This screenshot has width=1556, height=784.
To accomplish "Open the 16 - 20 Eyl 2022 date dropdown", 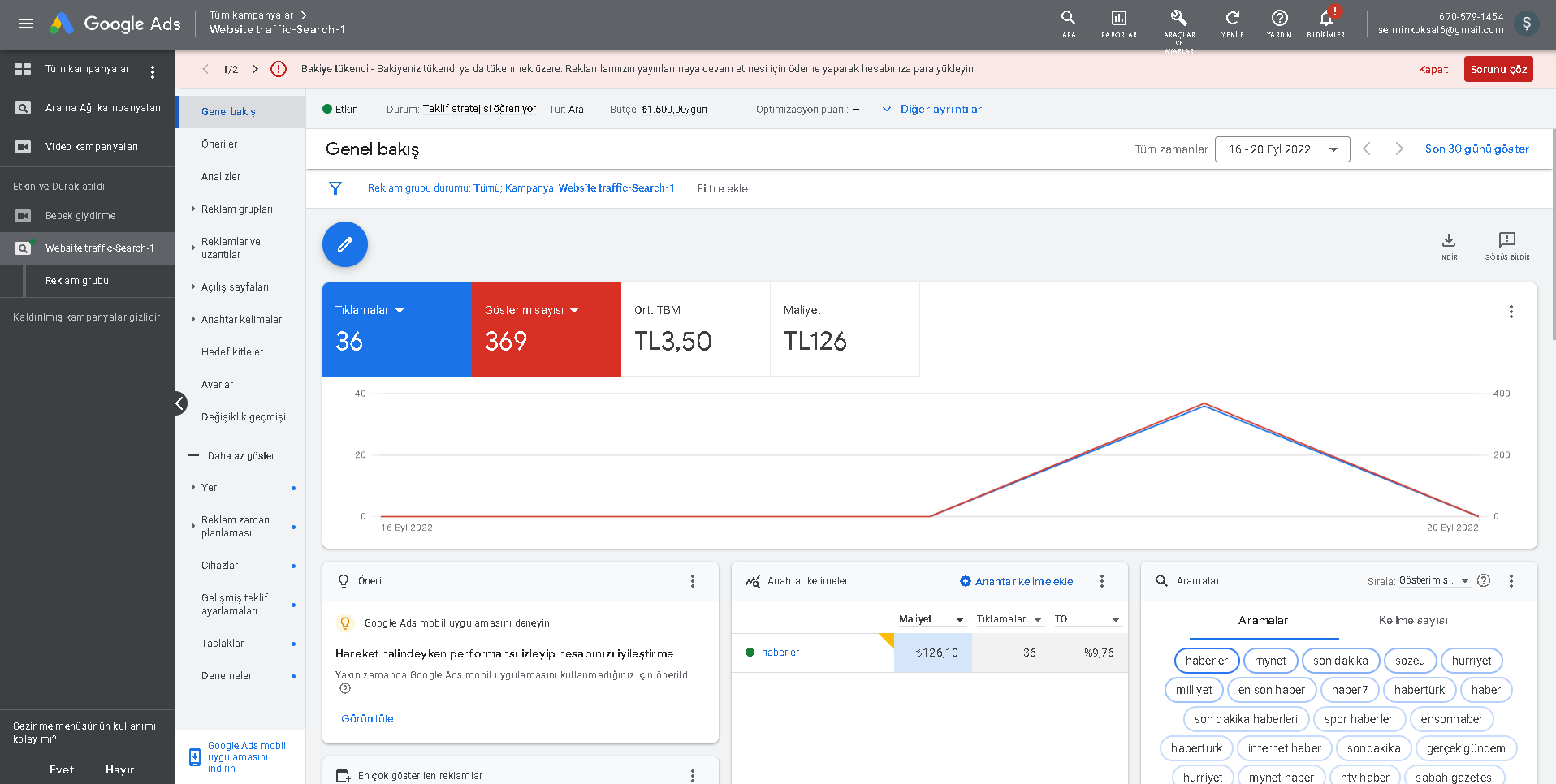I will point(1282,149).
